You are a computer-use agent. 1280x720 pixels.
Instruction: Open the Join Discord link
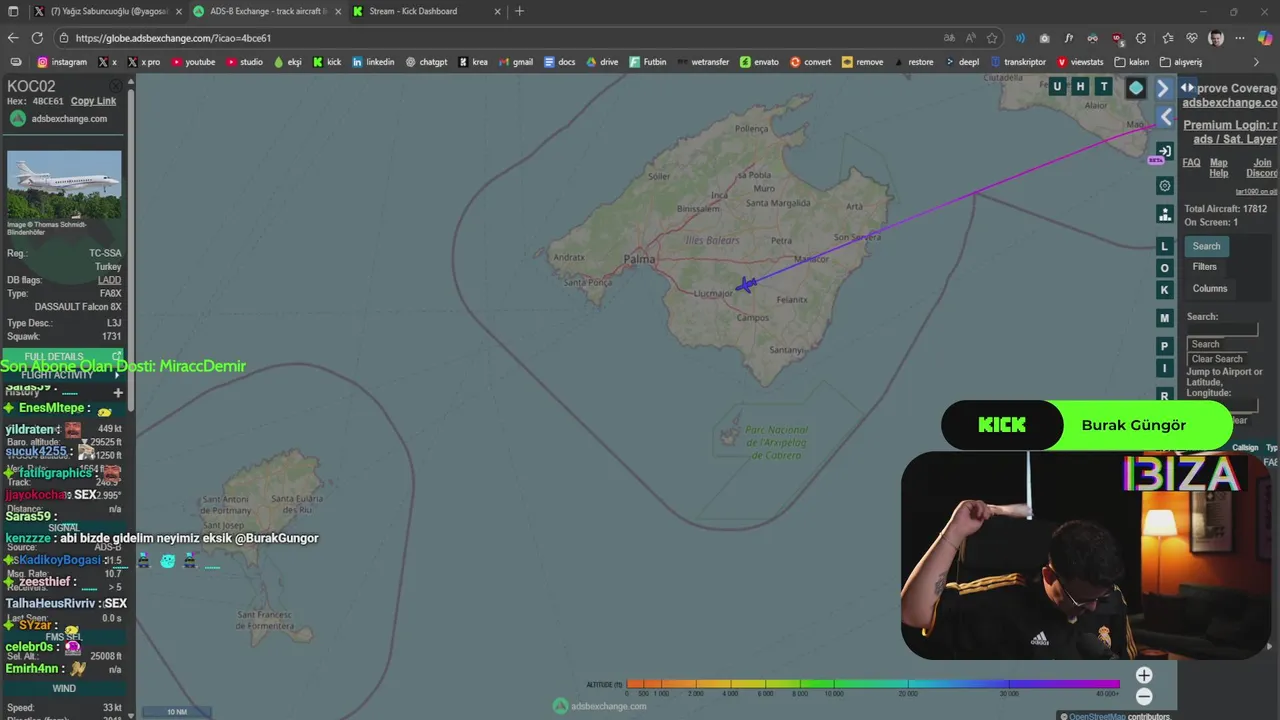point(1262,168)
